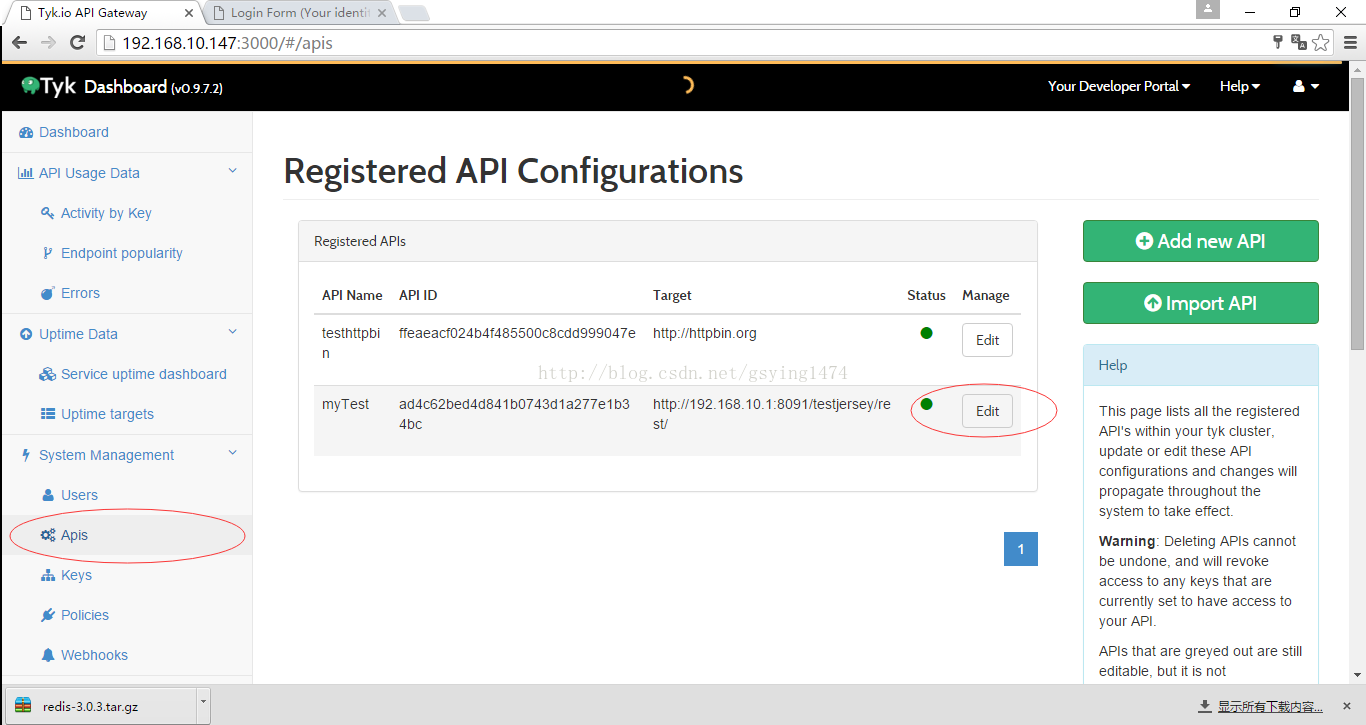Screen dimensions: 1366x725
Task: Click the page info icon before the URL
Action: pyautogui.click(x=110, y=43)
